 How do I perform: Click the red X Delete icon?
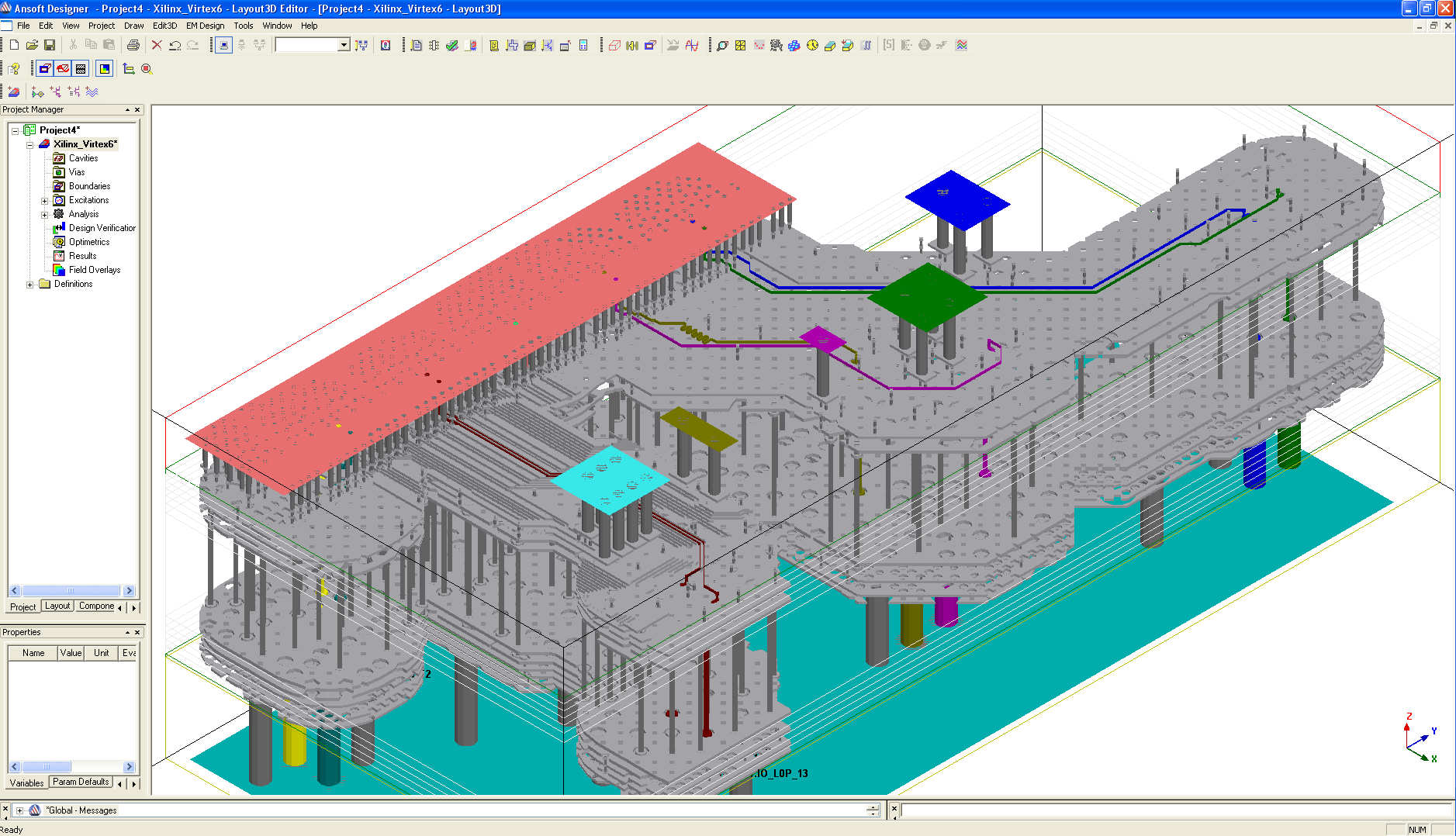157,45
